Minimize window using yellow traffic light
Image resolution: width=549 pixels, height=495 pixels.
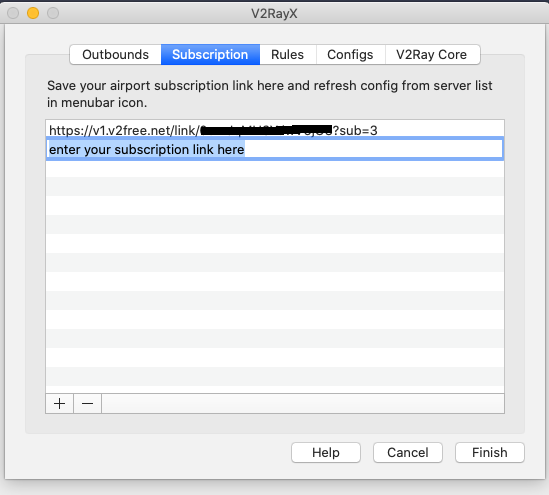pos(33,13)
